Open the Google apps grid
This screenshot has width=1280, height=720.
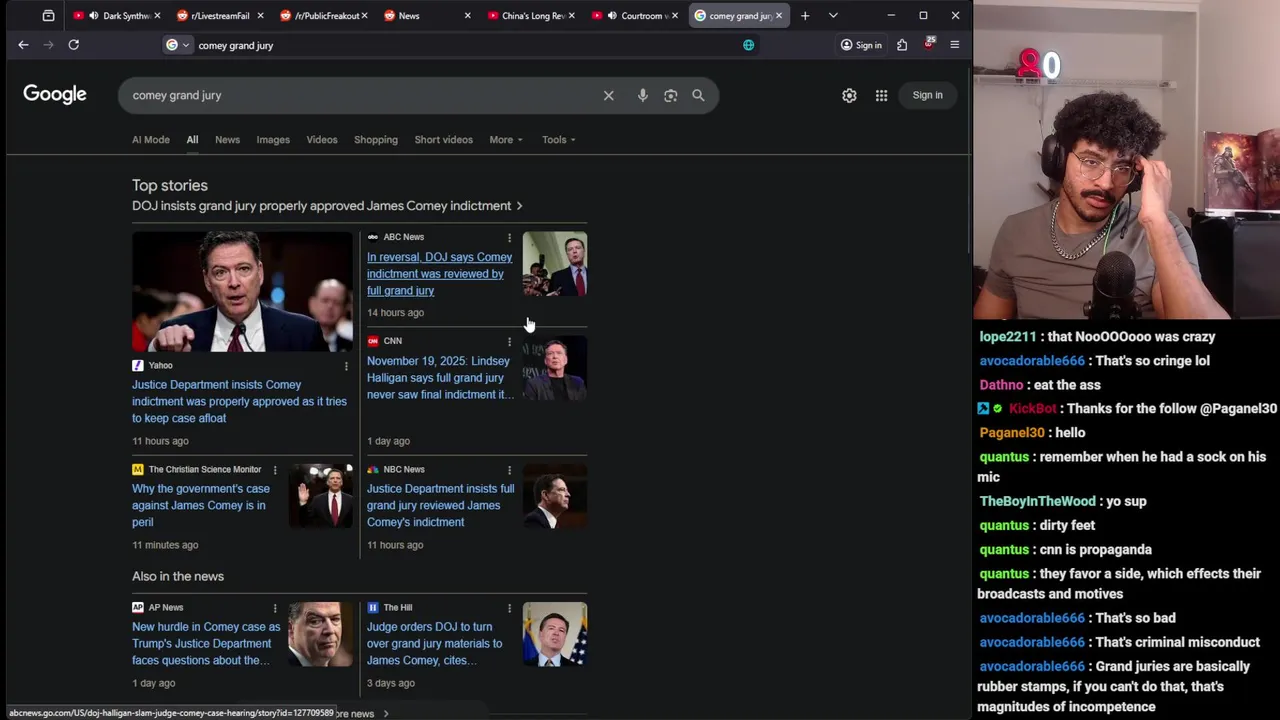(881, 95)
